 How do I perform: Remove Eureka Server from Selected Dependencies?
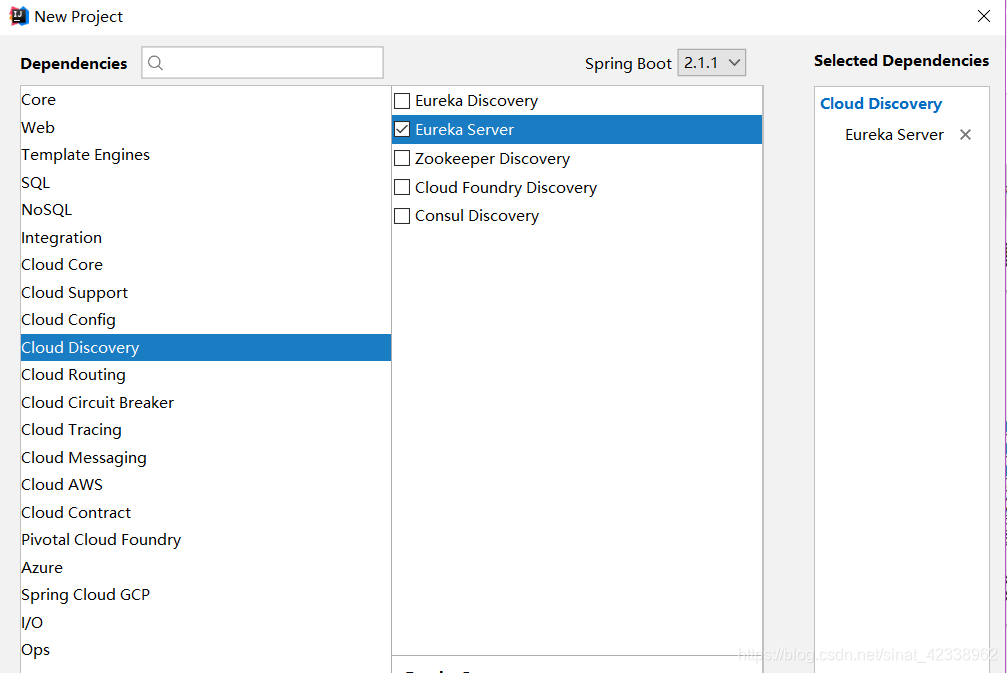965,135
